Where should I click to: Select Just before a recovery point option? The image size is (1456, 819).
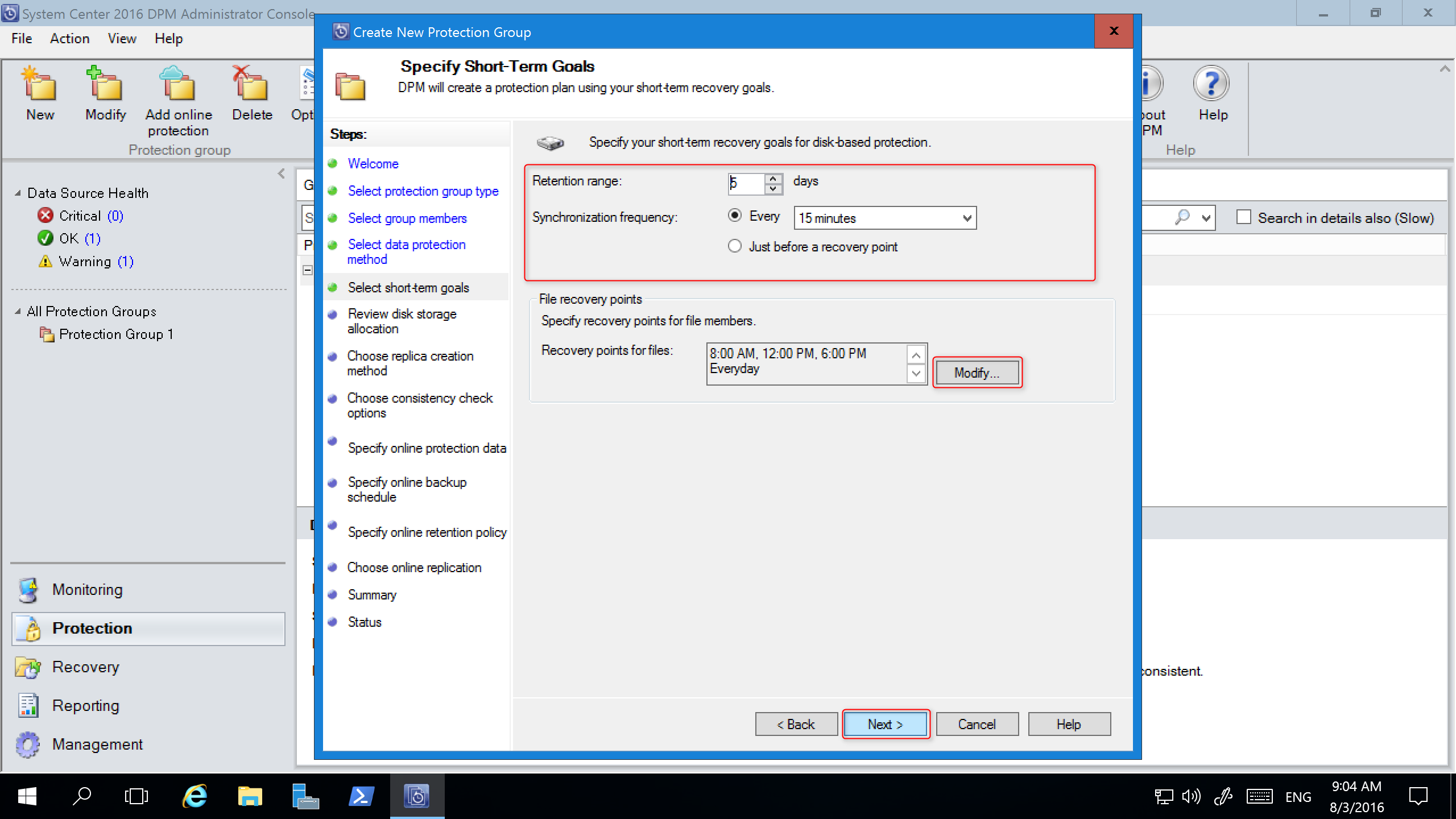point(735,246)
